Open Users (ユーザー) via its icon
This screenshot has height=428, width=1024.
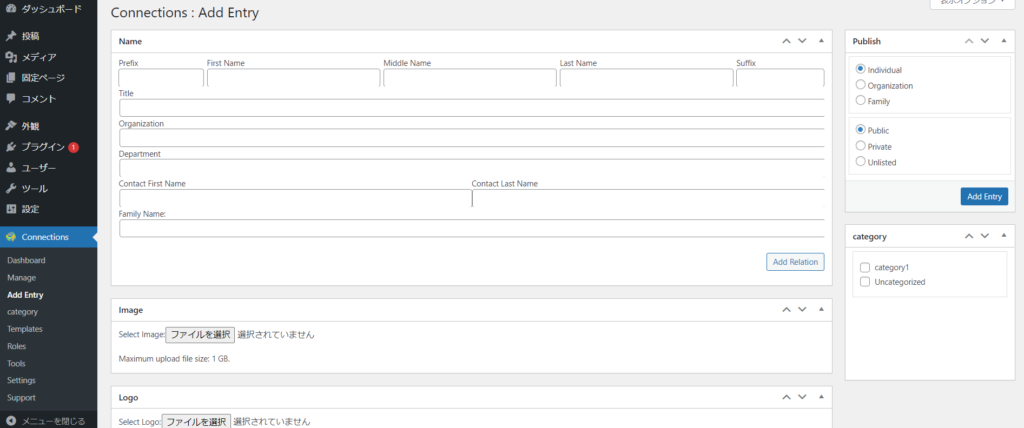(11, 168)
